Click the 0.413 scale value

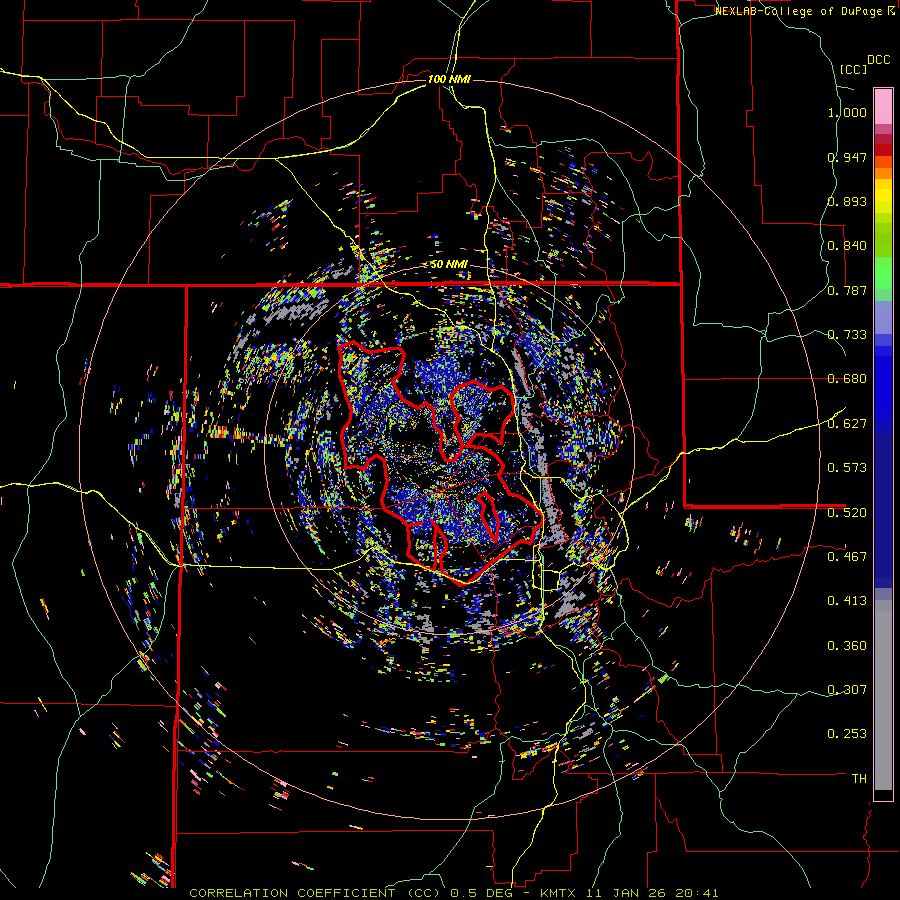click(847, 601)
